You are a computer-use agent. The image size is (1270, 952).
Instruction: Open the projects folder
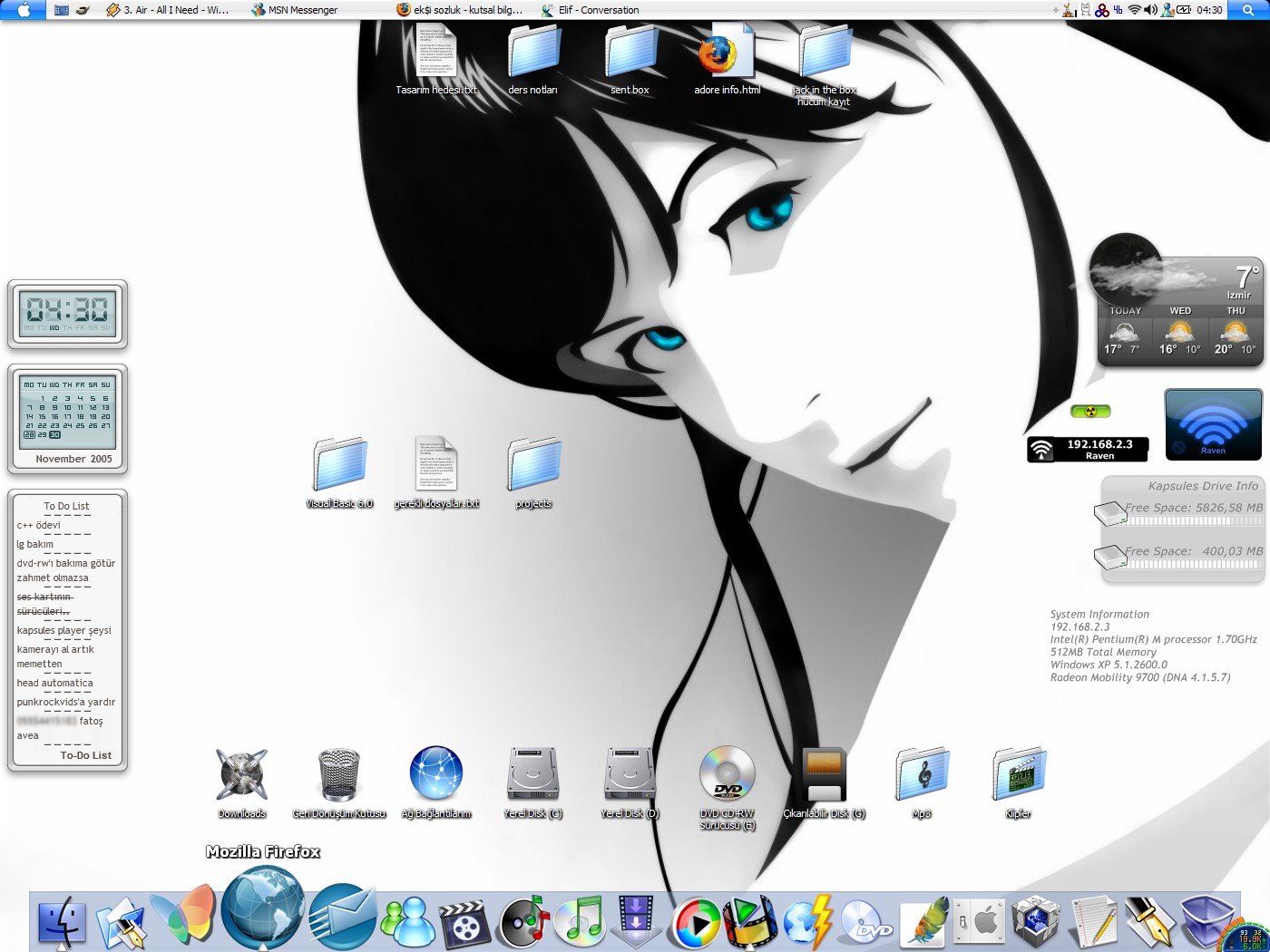pos(533,472)
